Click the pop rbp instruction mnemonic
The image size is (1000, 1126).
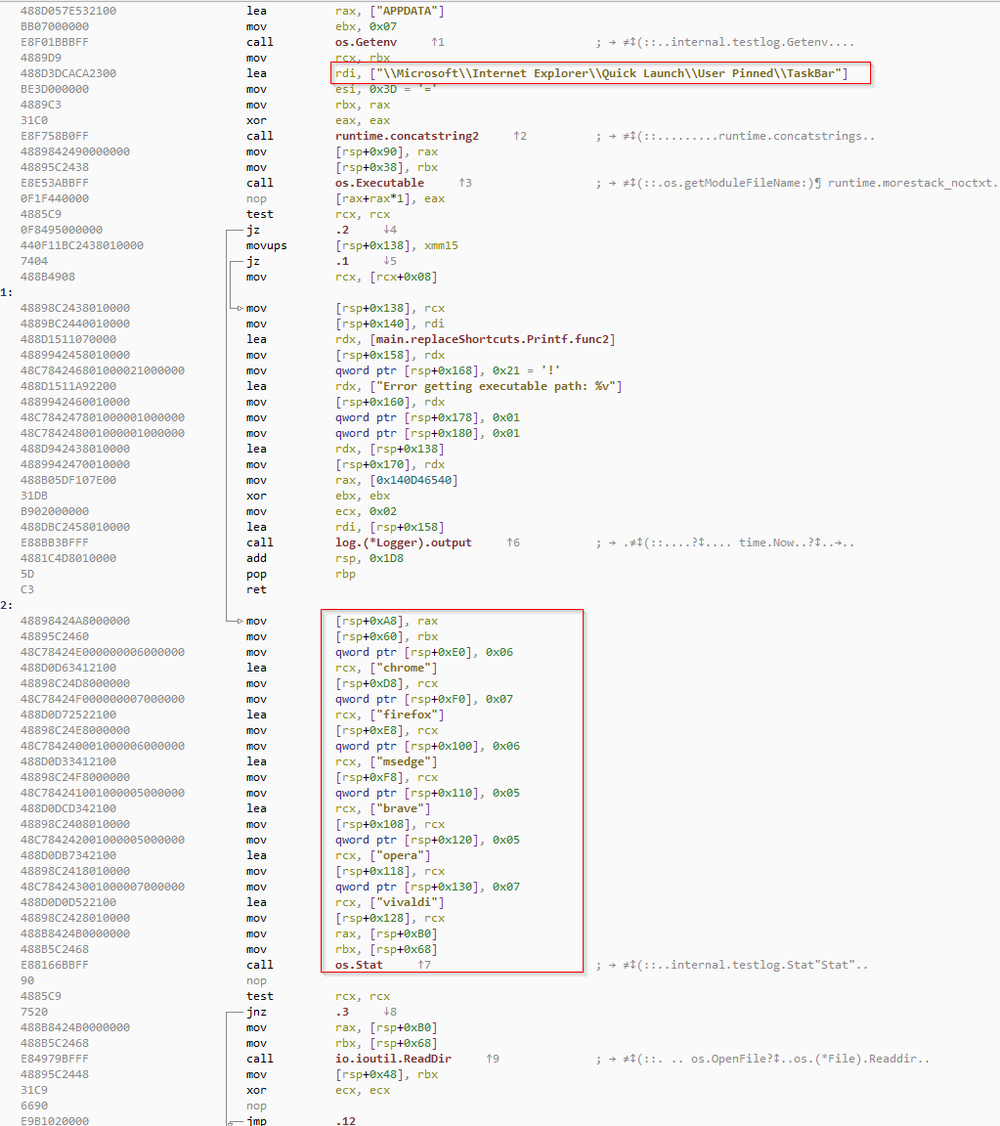pyautogui.click(x=256, y=574)
